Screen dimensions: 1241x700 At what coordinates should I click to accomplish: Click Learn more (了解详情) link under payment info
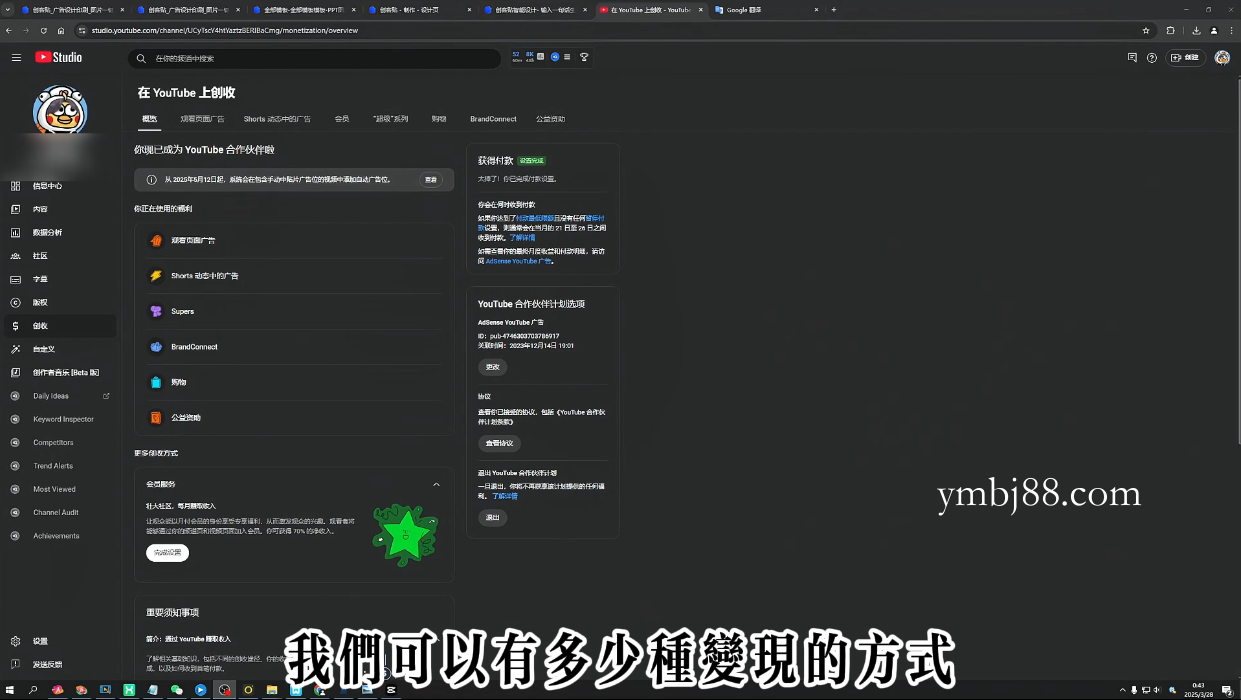[523, 238]
